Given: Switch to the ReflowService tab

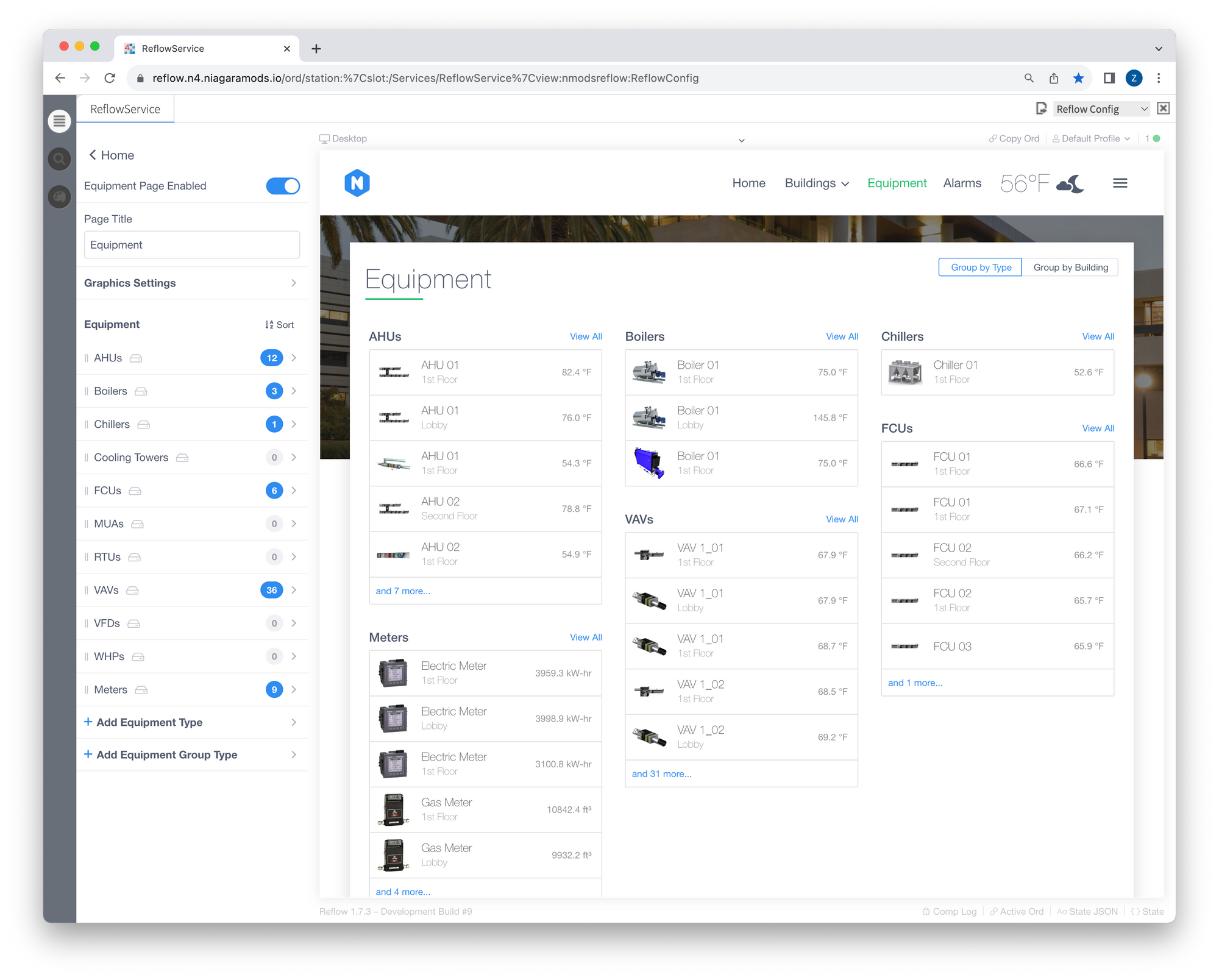Looking at the screenshot, I should coord(125,109).
